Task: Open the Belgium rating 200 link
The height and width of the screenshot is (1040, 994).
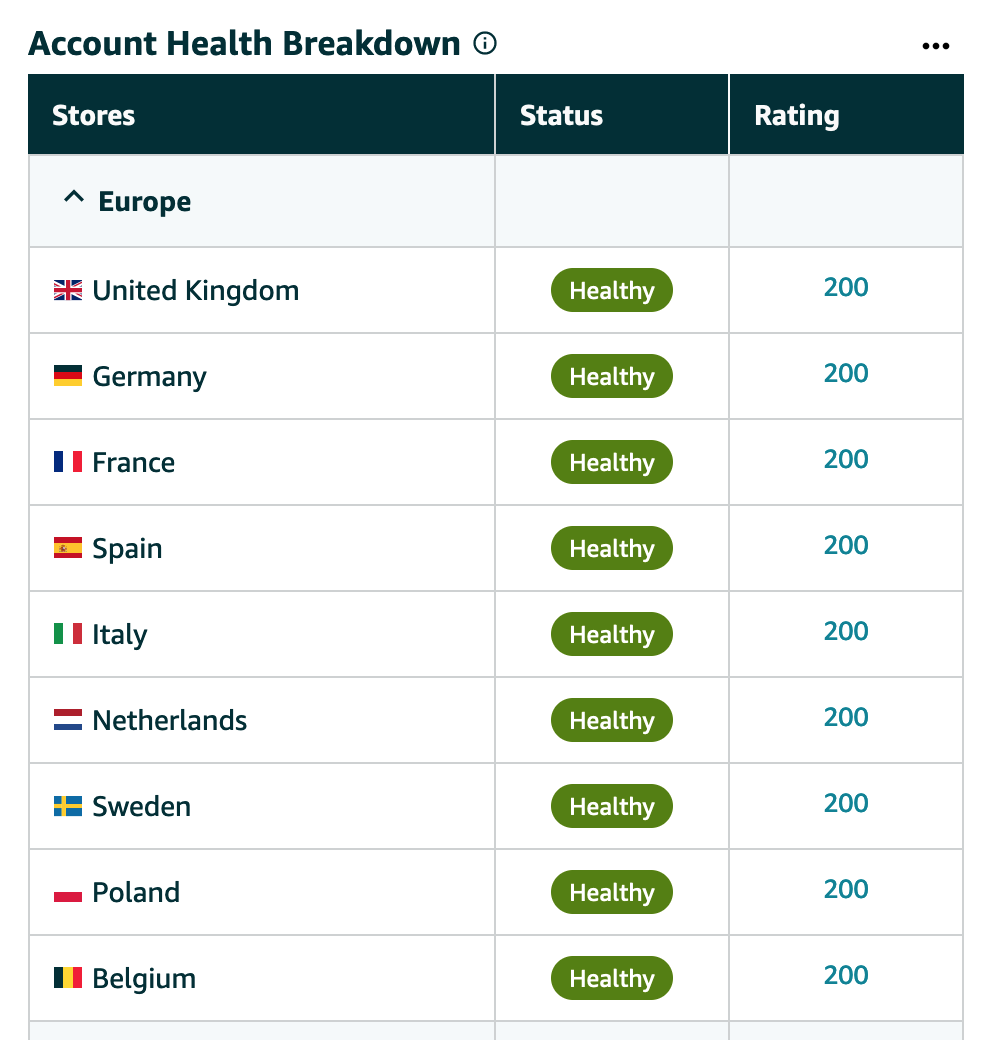Action: coord(846,975)
